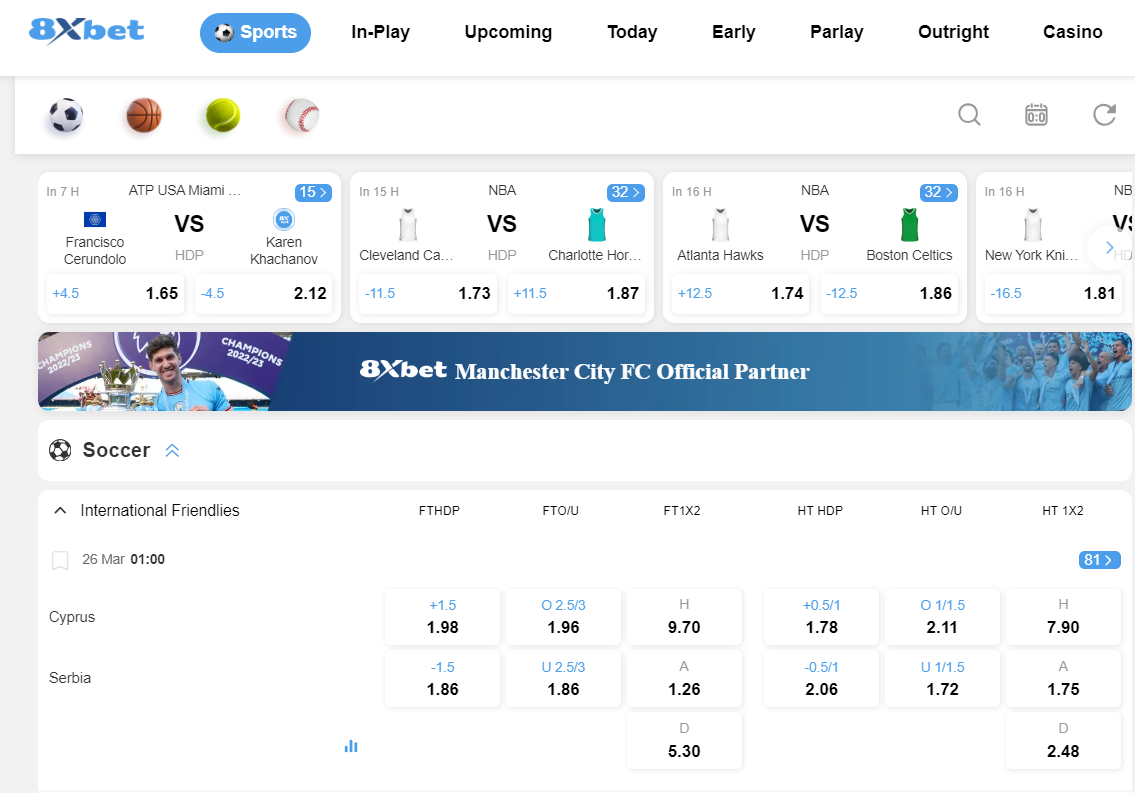Pick full-time draw odds 5.30
This screenshot has height=793, width=1135.
click(x=684, y=741)
